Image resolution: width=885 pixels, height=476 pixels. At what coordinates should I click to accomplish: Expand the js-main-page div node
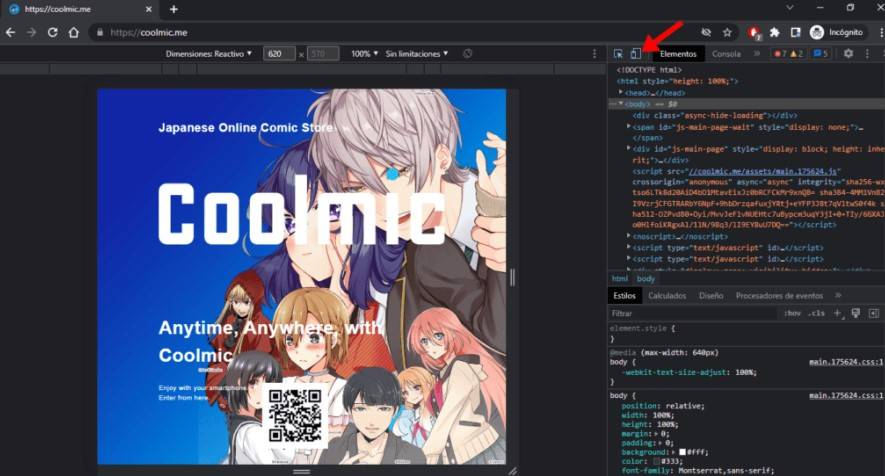pos(629,149)
